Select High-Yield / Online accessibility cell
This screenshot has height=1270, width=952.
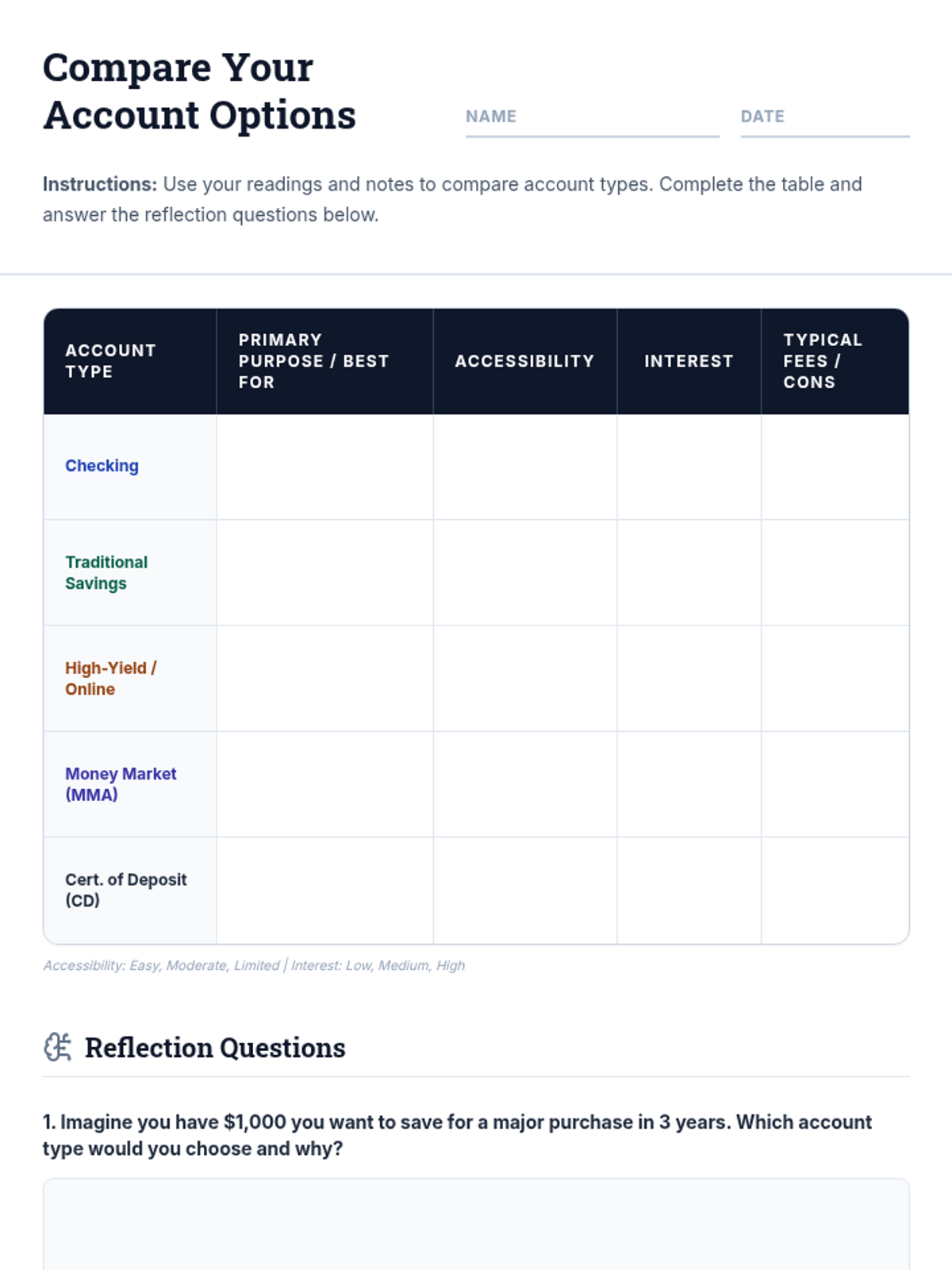[524, 679]
